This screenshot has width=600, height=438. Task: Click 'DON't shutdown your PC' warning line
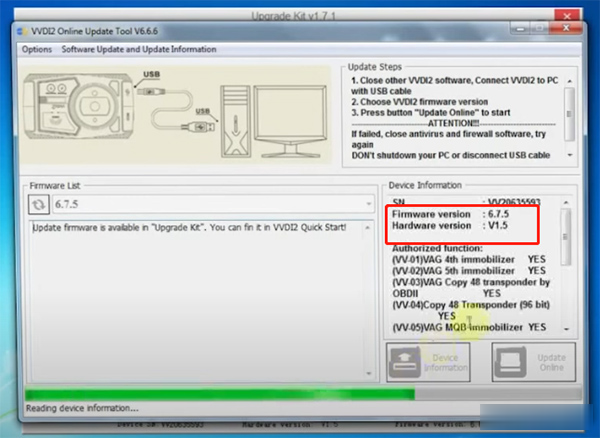[450, 155]
